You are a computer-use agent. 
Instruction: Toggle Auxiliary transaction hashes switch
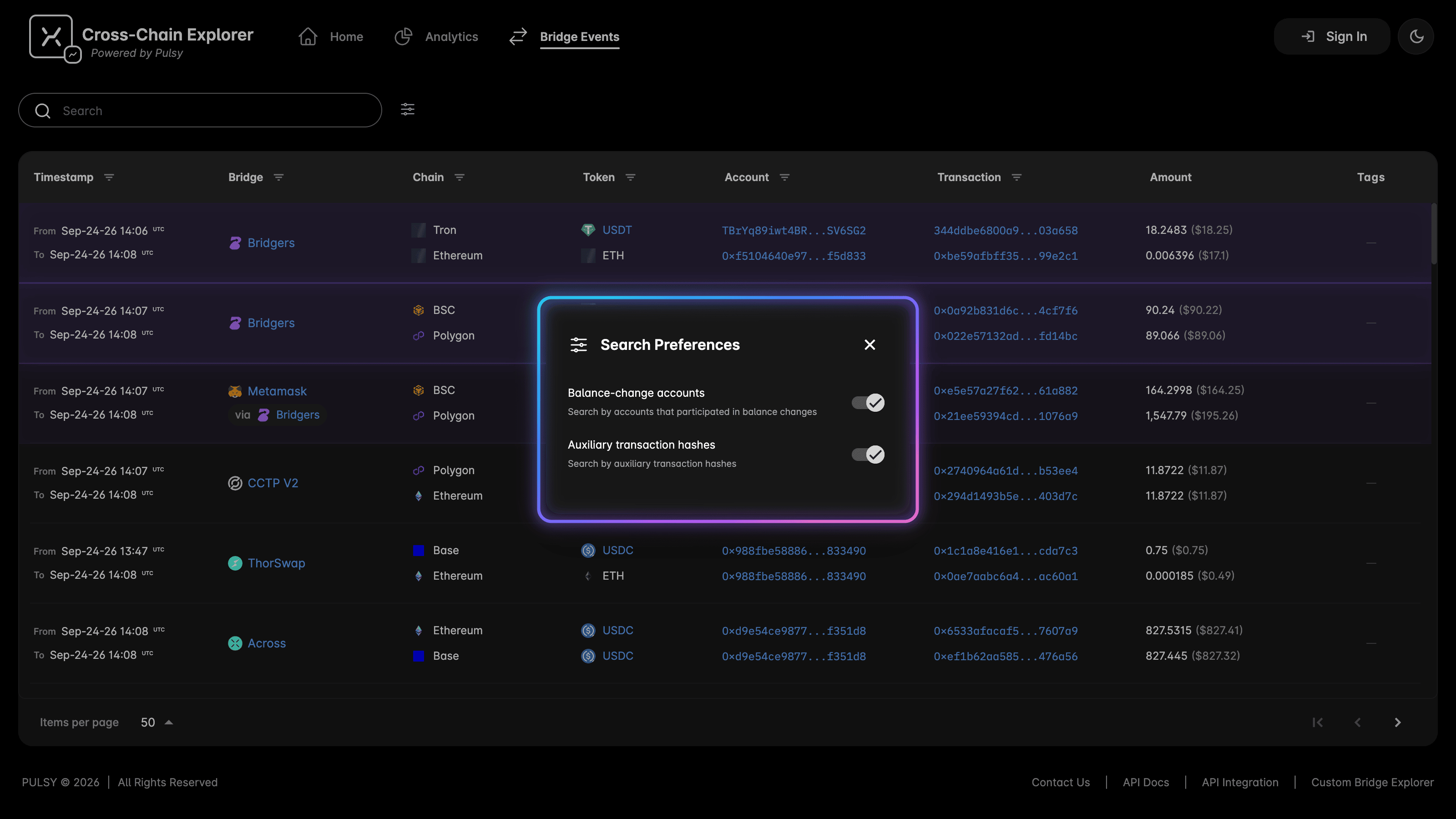[x=868, y=455]
